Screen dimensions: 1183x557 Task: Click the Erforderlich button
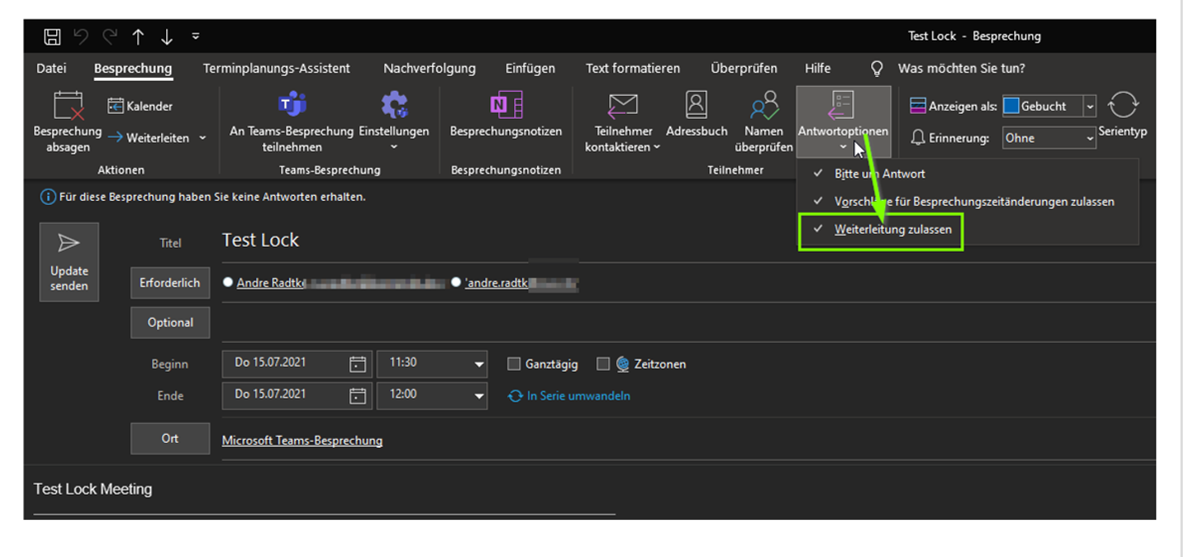point(170,282)
